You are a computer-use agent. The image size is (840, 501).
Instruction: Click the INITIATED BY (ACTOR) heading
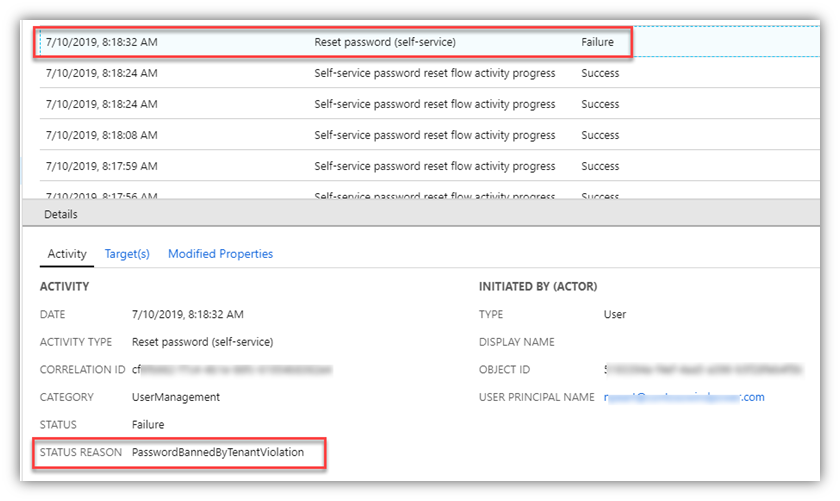coord(538,287)
